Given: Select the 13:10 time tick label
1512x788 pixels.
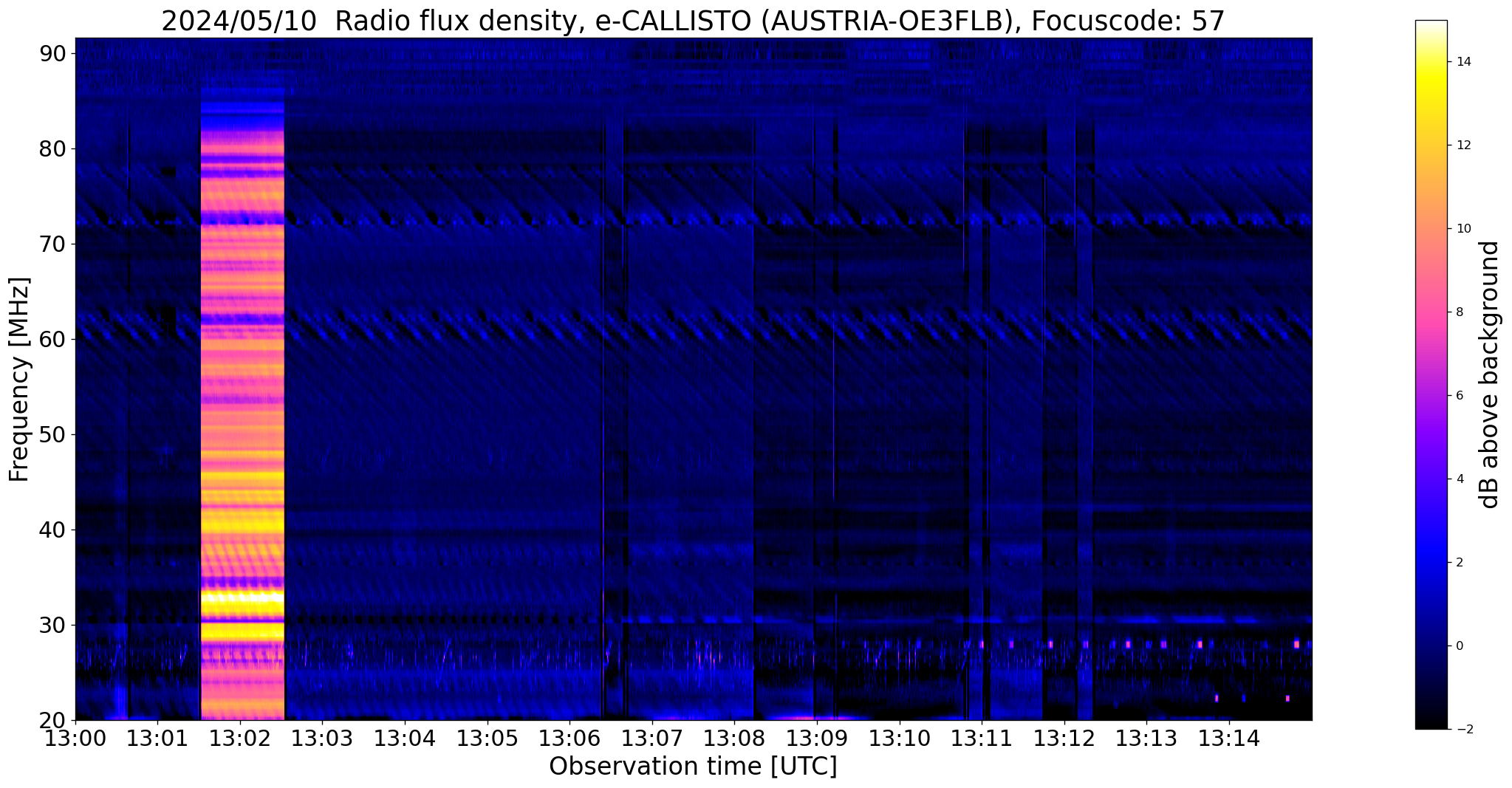Looking at the screenshot, I should 900,738.
